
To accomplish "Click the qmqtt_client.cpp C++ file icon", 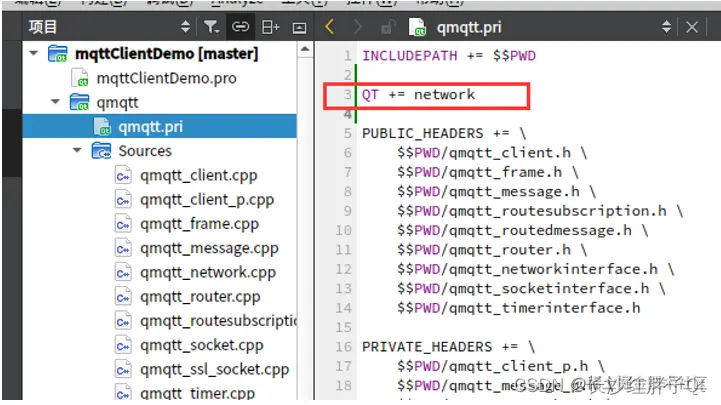I will pos(123,176).
